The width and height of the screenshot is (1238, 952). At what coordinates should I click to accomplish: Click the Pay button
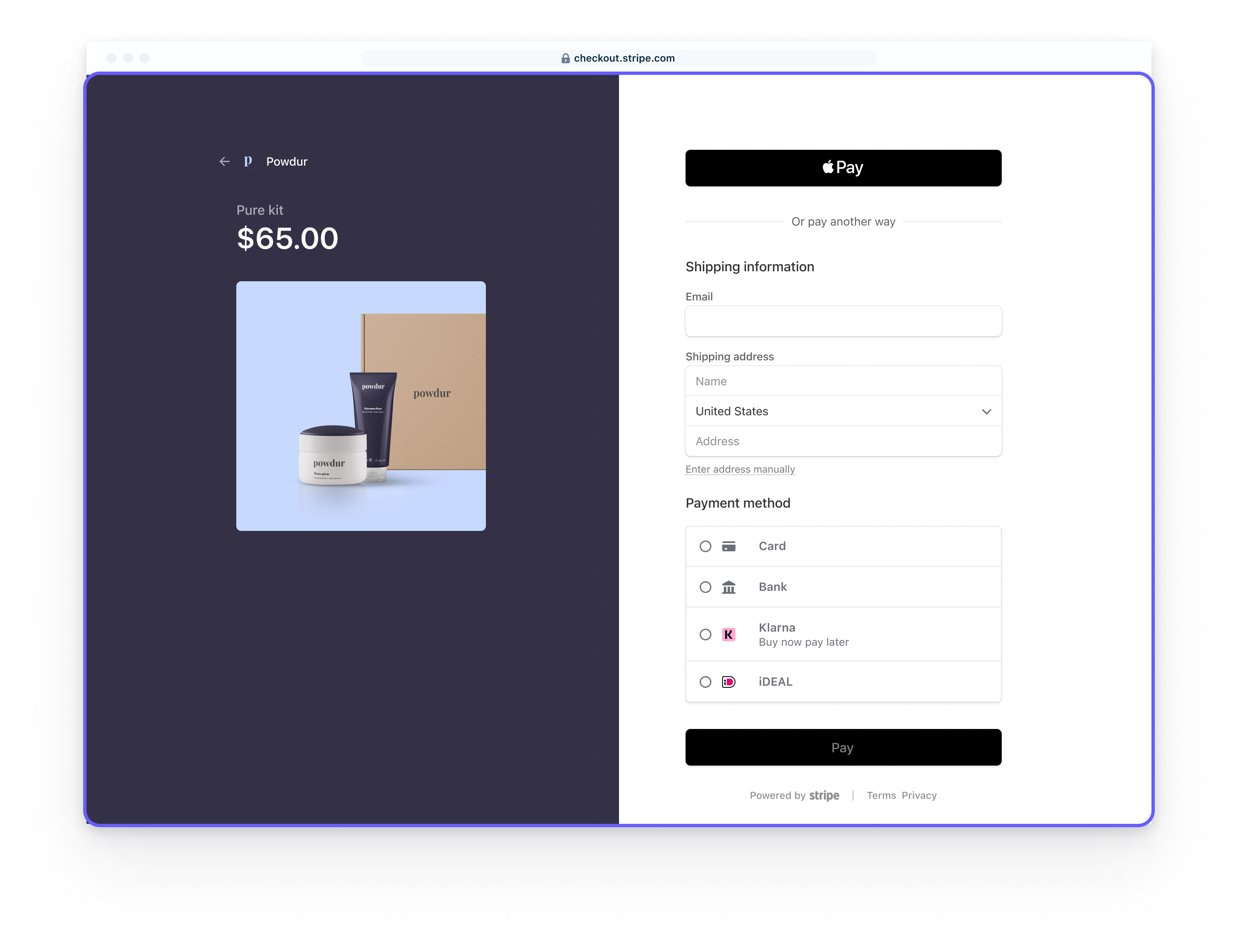click(842, 747)
